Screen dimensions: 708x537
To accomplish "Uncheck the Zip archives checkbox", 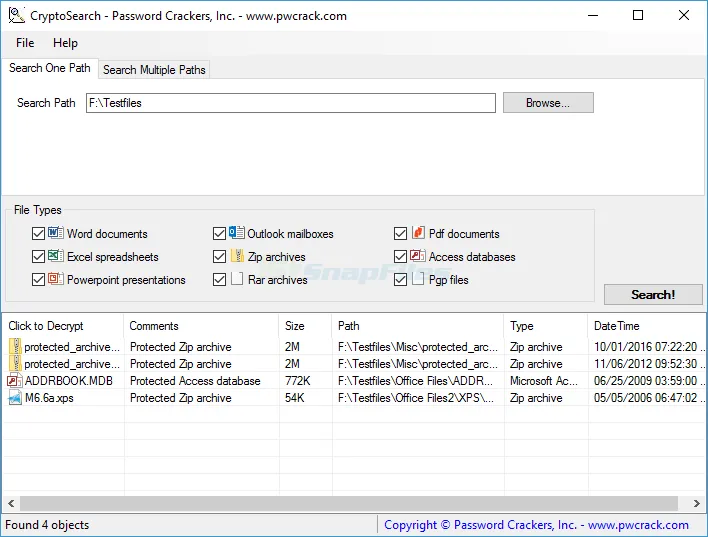I will tap(219, 257).
